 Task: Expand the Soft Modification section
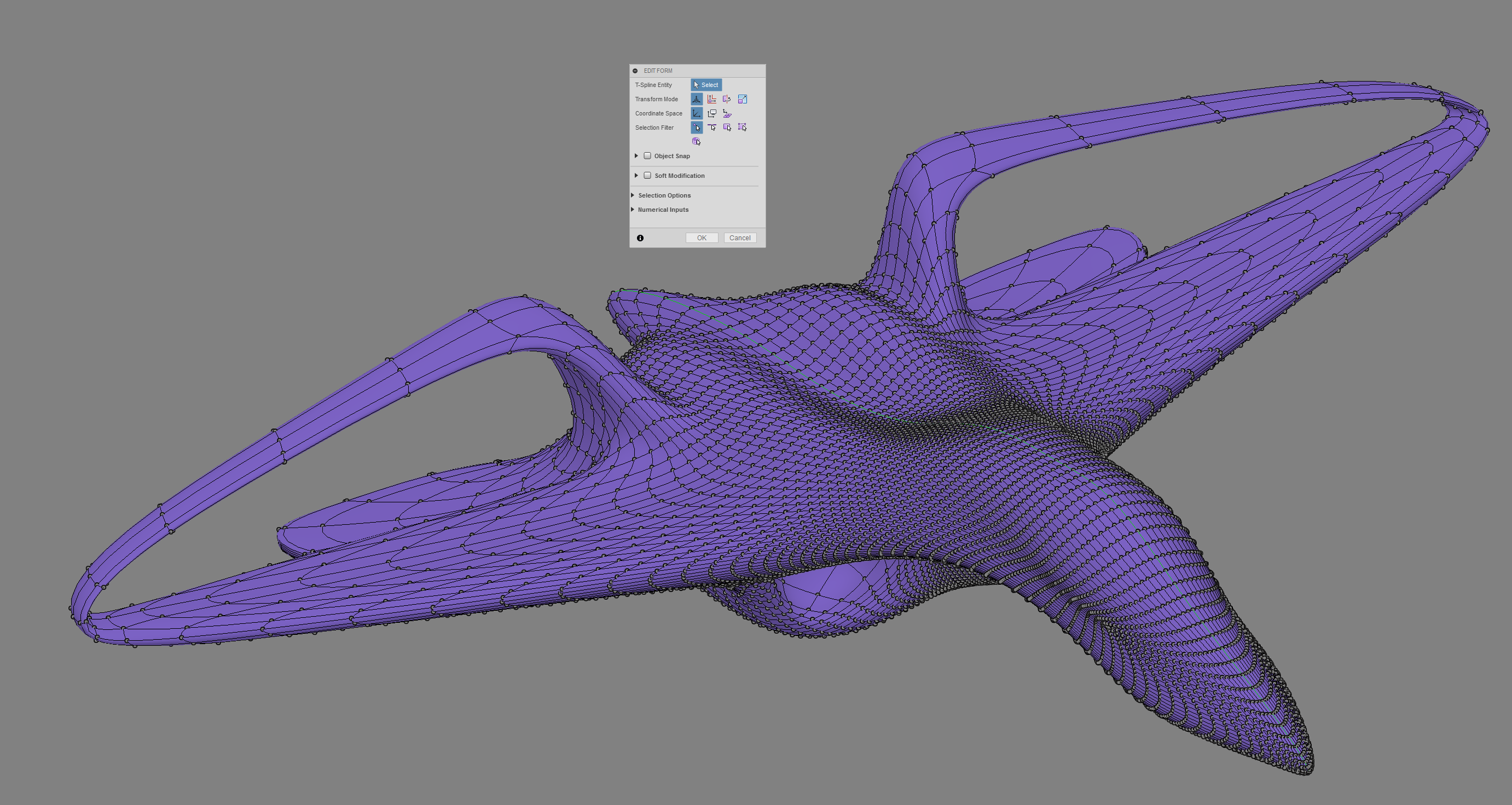coord(636,176)
